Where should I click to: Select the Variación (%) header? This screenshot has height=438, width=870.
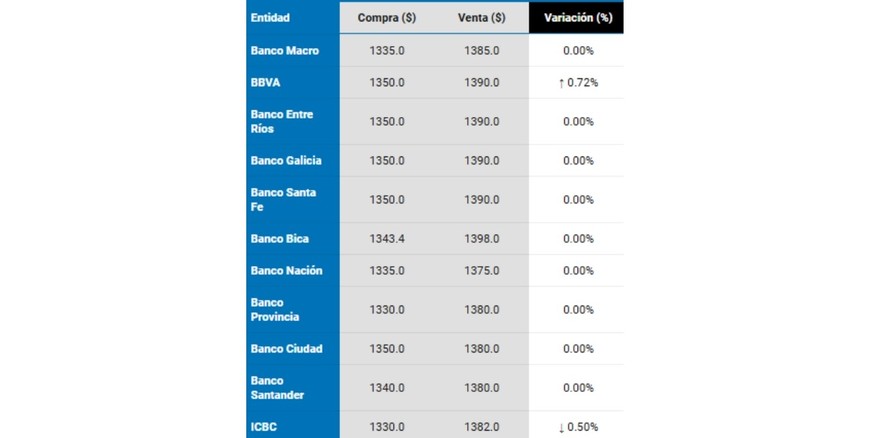(x=577, y=18)
